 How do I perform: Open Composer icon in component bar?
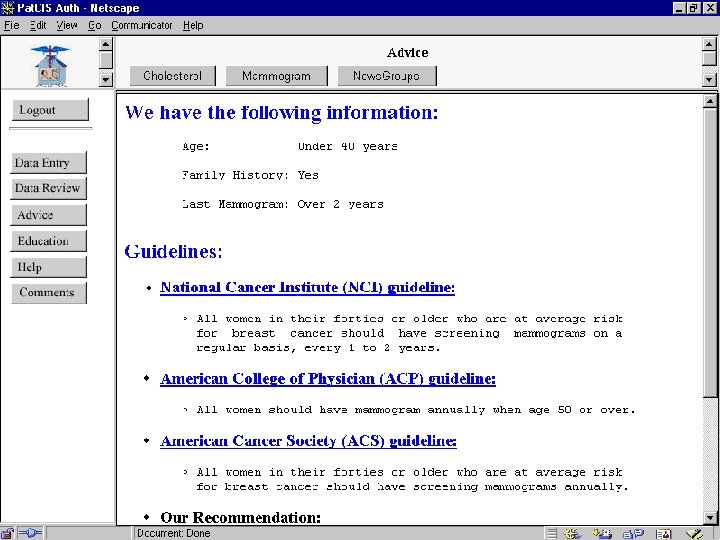click(694, 533)
